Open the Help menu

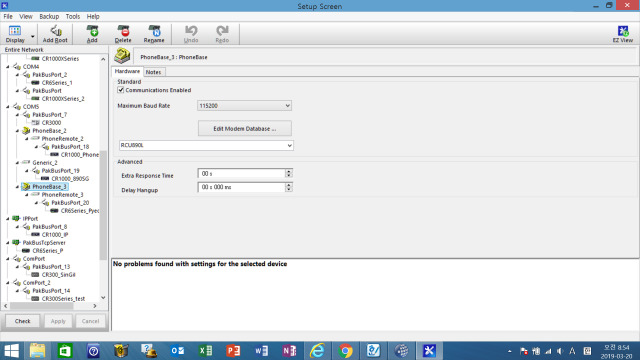[x=93, y=16]
